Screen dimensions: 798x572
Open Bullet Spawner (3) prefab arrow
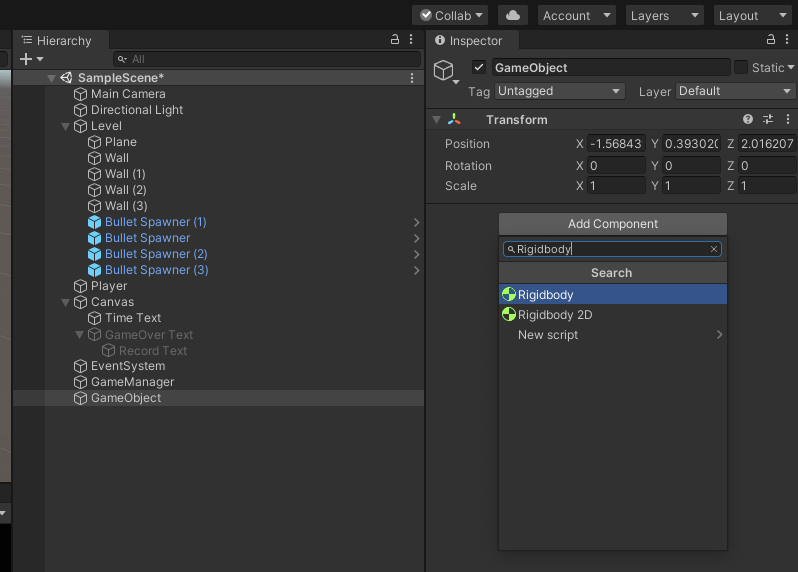[x=416, y=270]
